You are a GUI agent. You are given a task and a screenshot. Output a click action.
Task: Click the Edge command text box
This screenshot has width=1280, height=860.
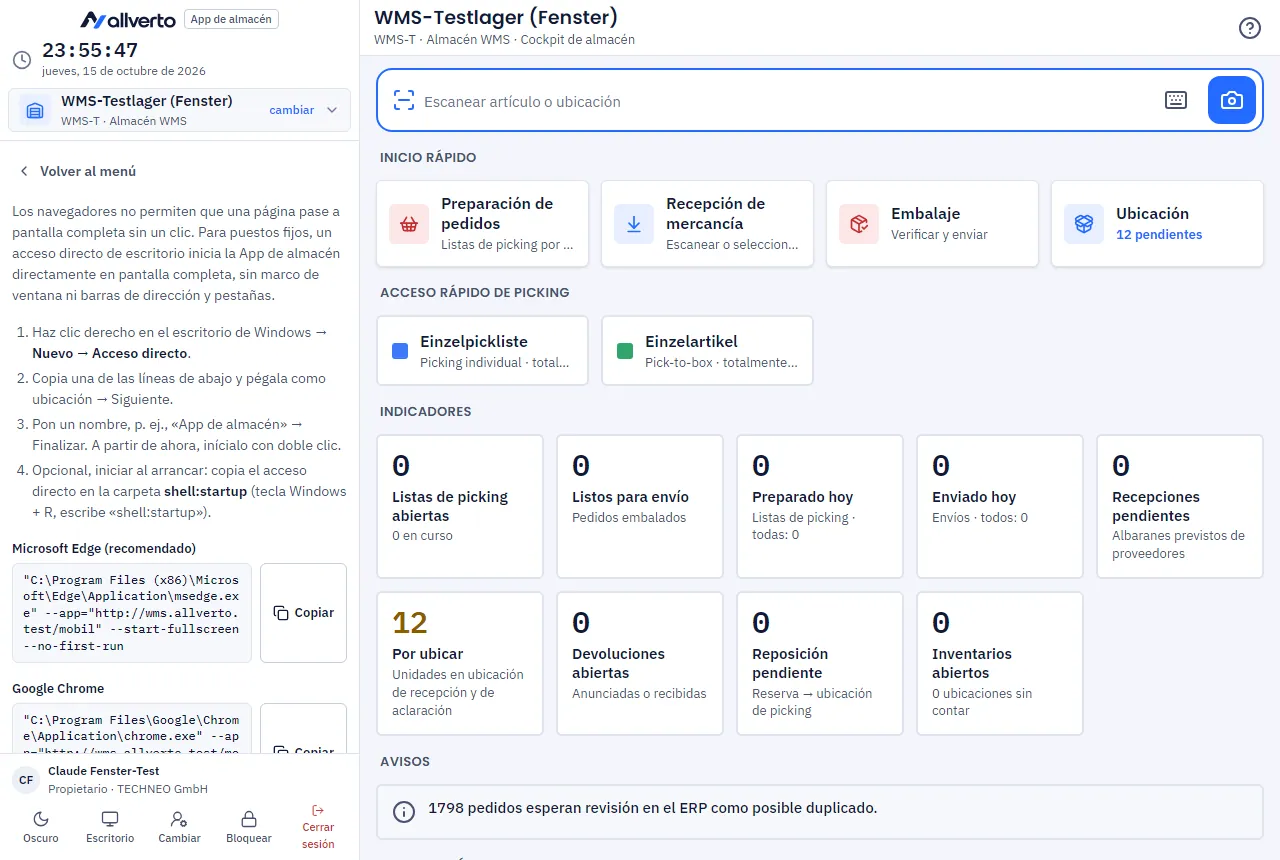(x=132, y=613)
